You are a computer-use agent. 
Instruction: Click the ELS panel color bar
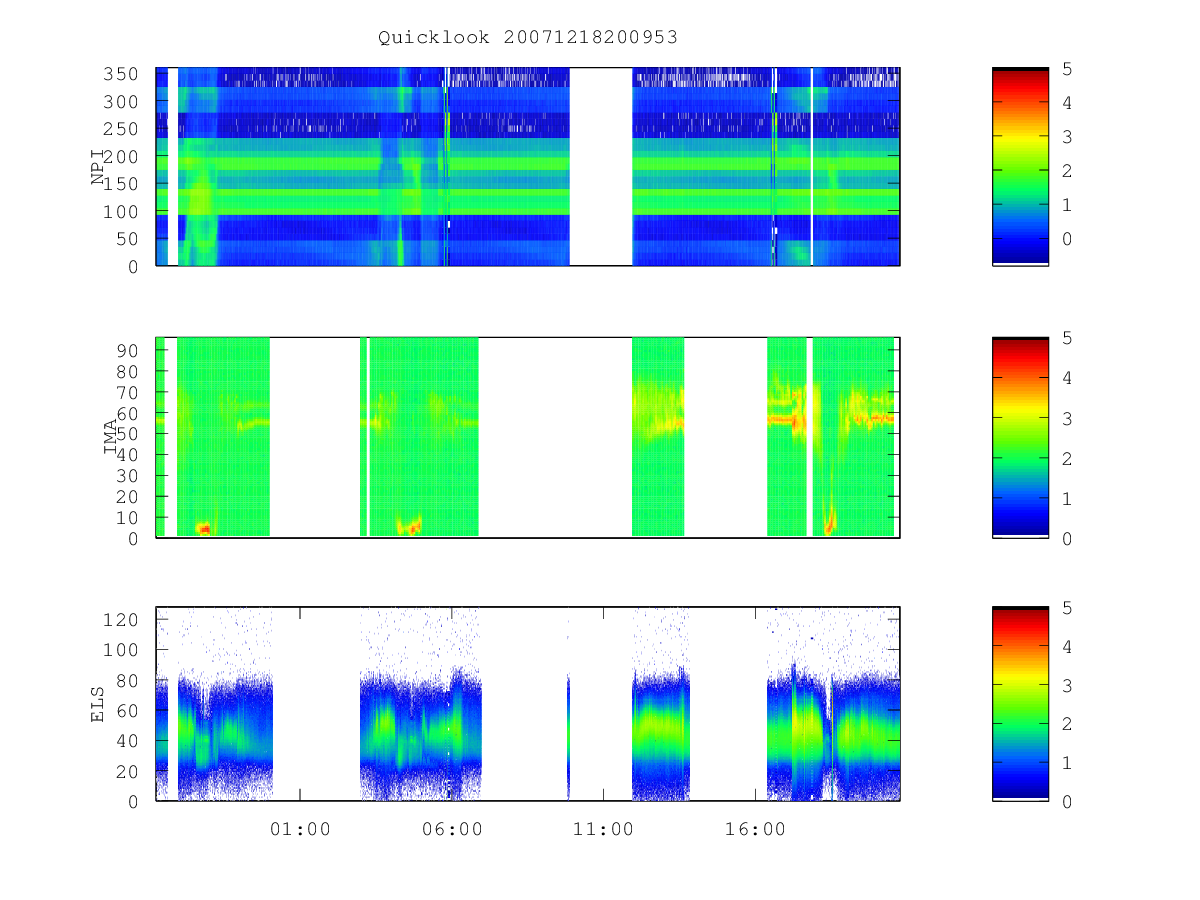[1020, 704]
